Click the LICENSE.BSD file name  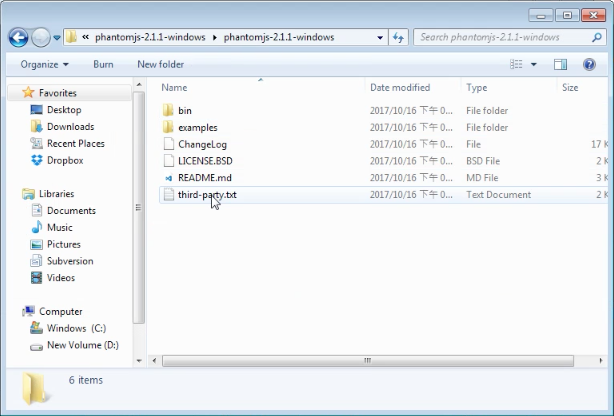click(x=205, y=161)
